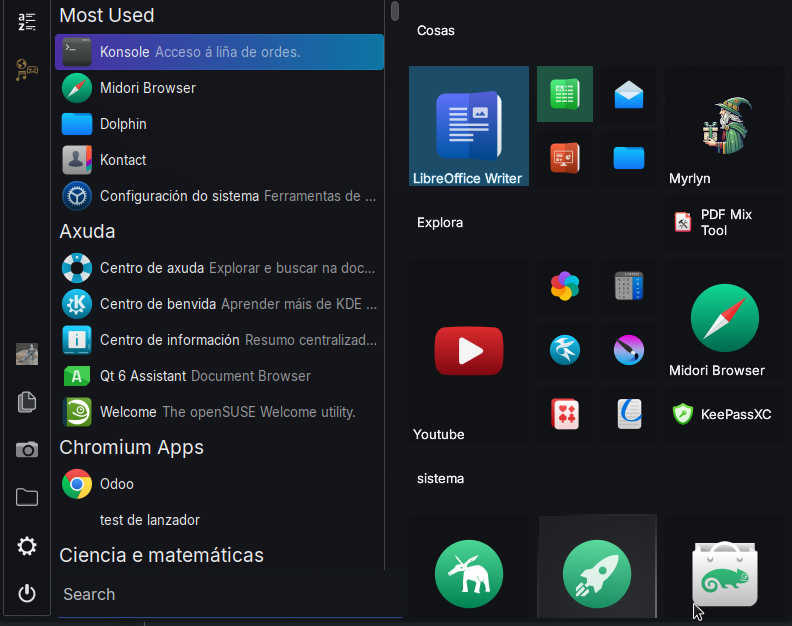Switch to alphabetical app list view
Image resolution: width=792 pixels, height=626 pixels.
coord(27,22)
